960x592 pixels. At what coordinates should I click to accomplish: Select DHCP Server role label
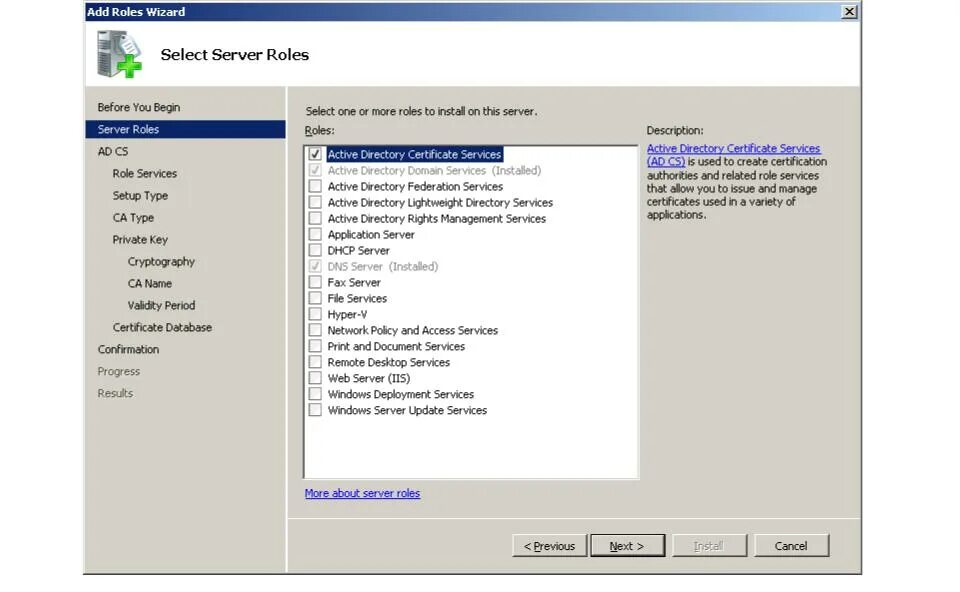[358, 250]
